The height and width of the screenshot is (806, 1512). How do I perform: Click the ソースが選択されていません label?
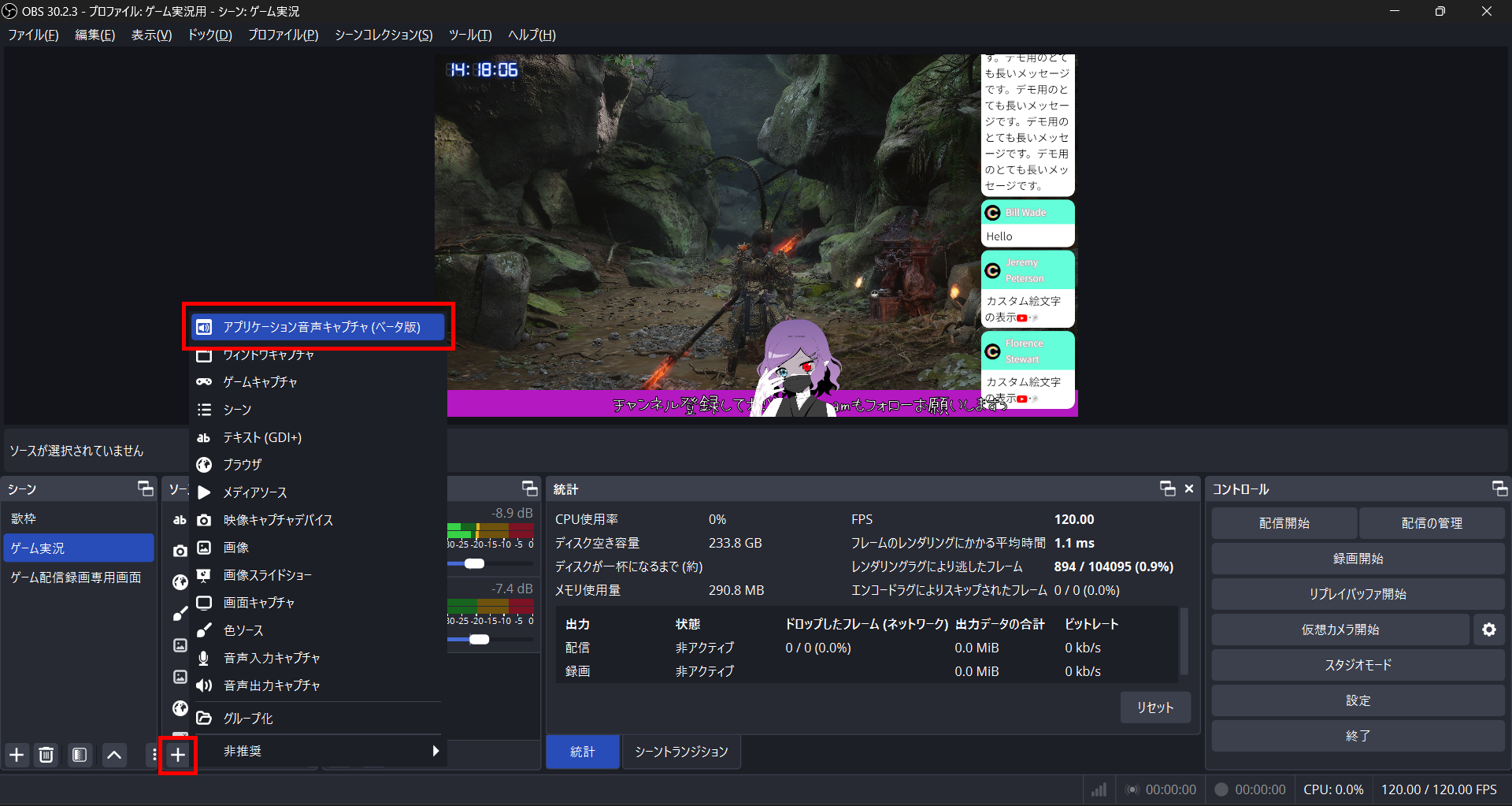coord(76,451)
